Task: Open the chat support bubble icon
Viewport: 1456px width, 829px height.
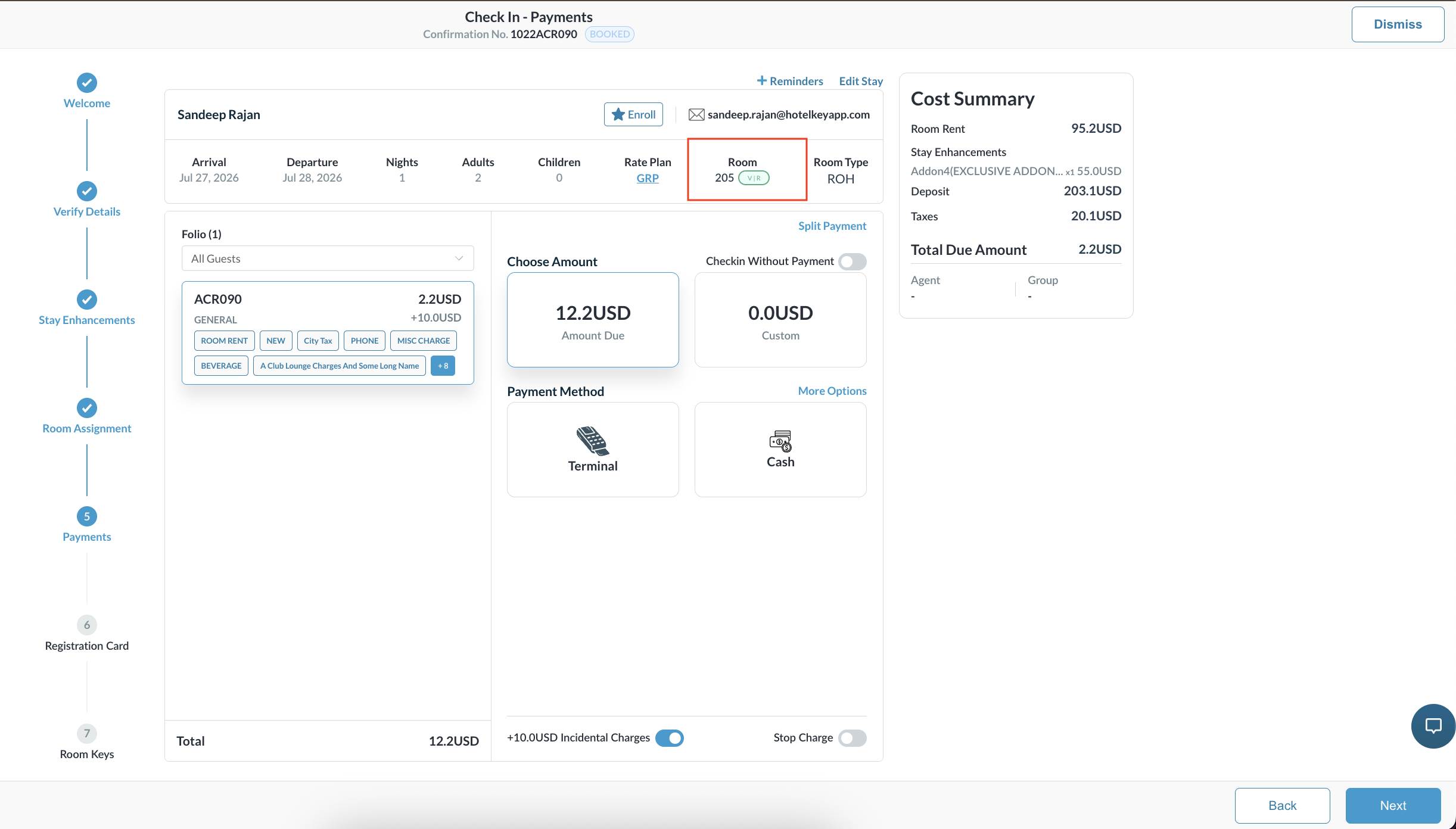Action: [x=1433, y=725]
